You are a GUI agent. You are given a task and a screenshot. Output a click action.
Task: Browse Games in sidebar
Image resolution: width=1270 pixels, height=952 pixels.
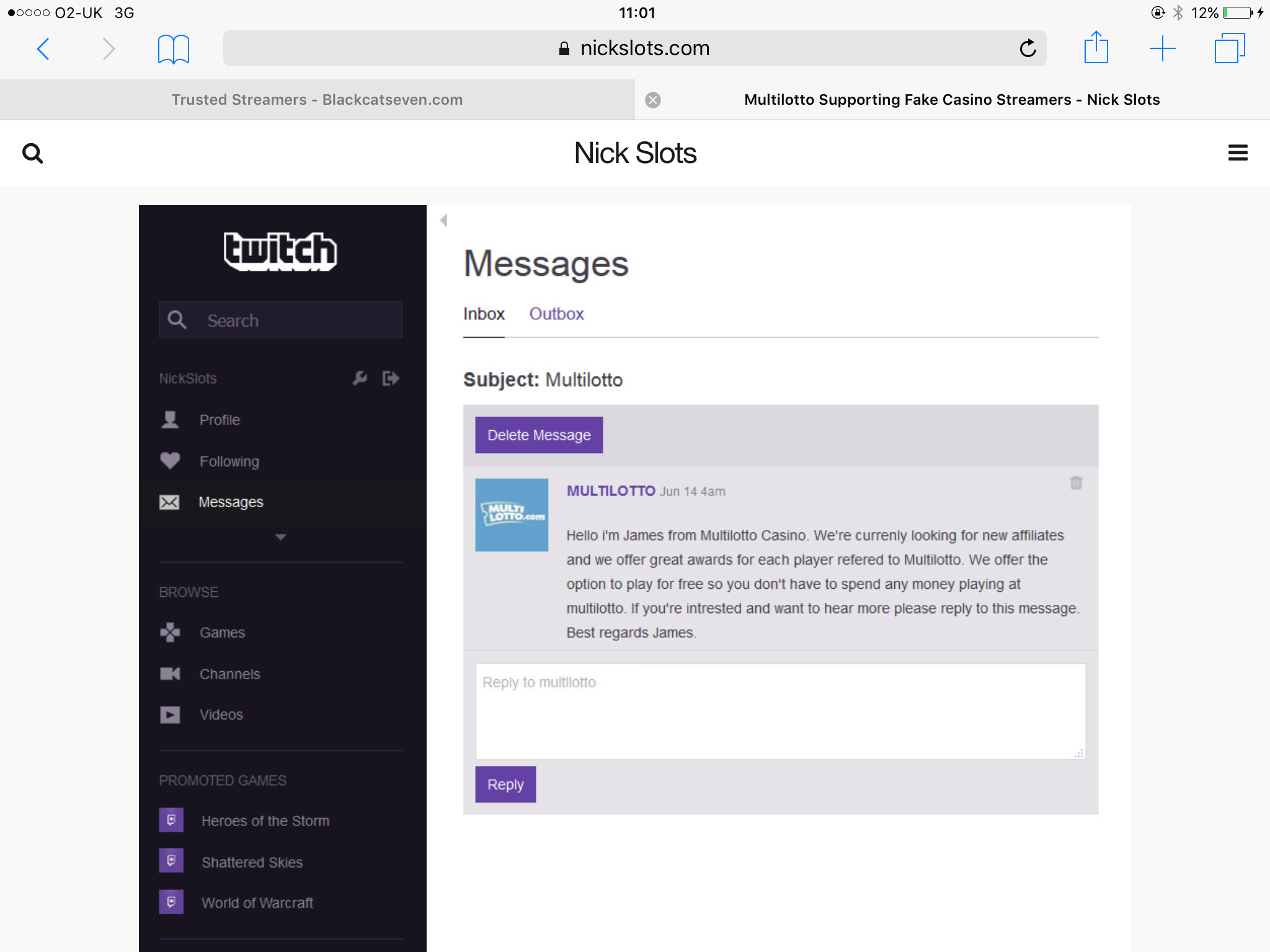tap(222, 633)
